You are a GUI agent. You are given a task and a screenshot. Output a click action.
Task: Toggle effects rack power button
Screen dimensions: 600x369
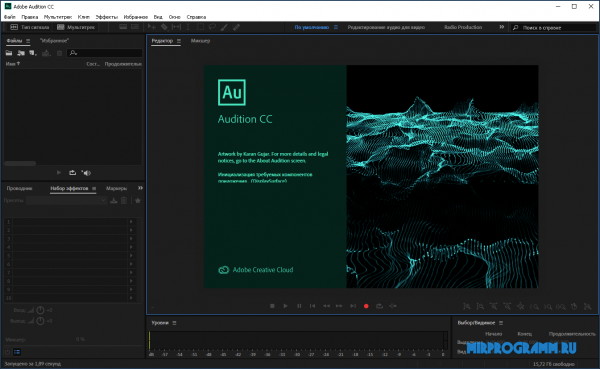7,352
